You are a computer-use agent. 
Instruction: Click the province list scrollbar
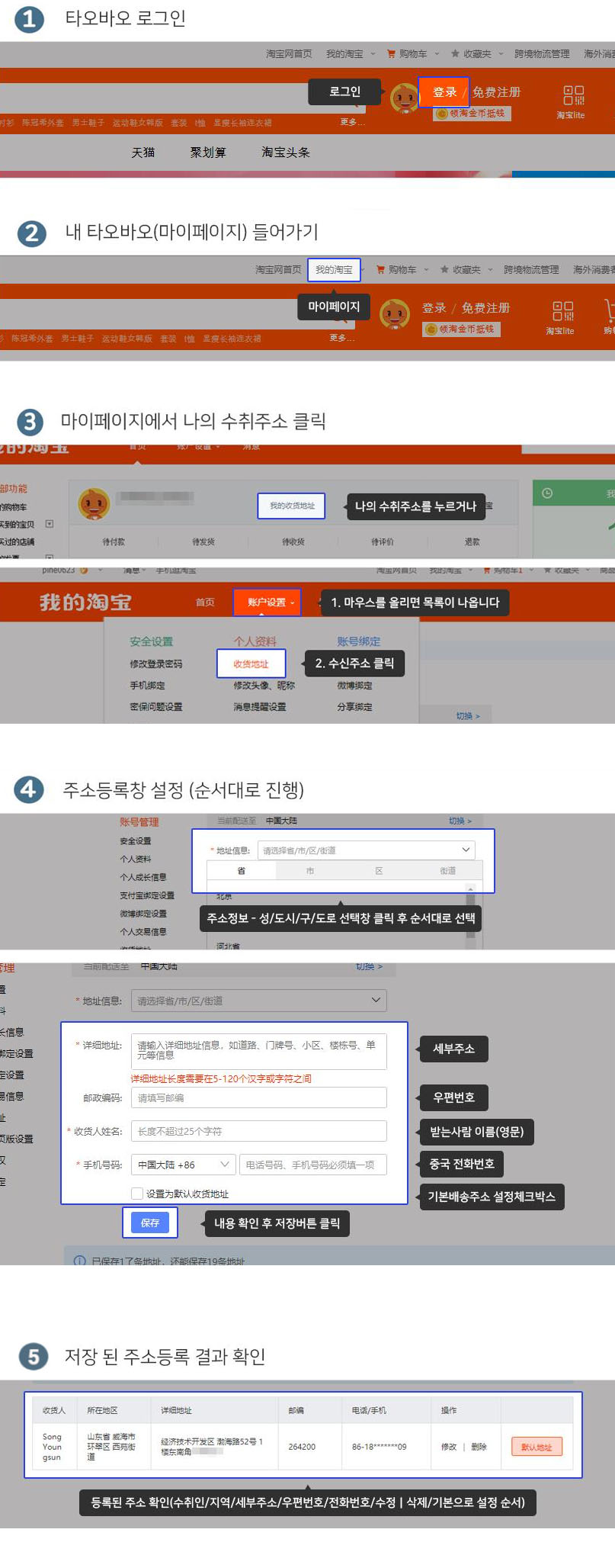click(470, 915)
